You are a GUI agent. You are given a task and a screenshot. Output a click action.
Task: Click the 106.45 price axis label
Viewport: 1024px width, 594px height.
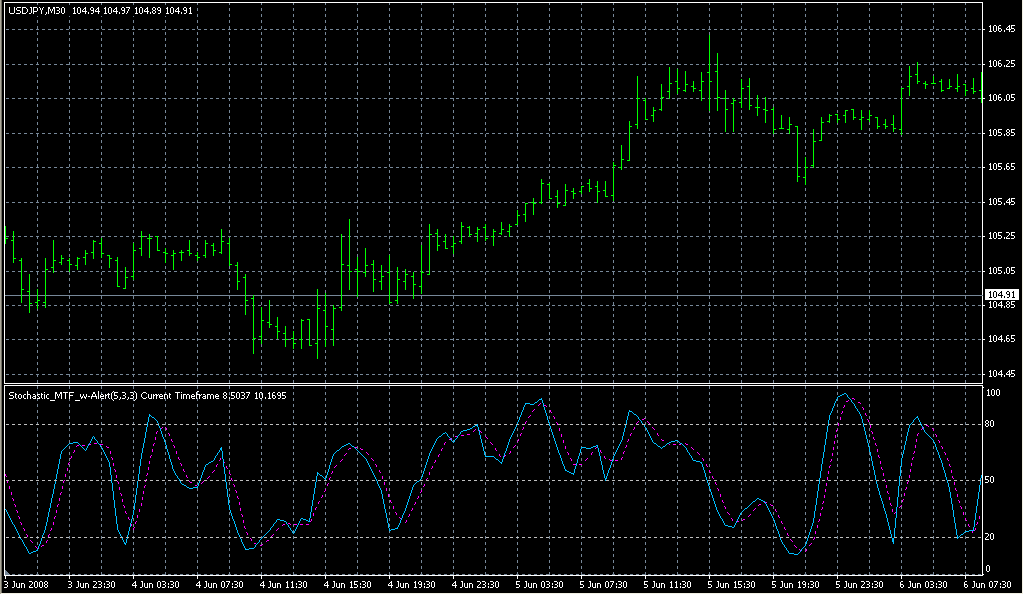[1001, 29]
